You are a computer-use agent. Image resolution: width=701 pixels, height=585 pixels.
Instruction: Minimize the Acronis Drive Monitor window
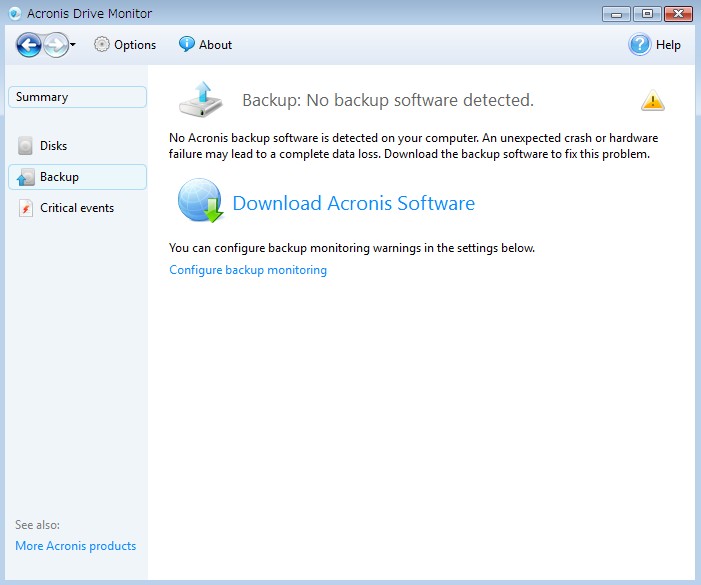(616, 14)
